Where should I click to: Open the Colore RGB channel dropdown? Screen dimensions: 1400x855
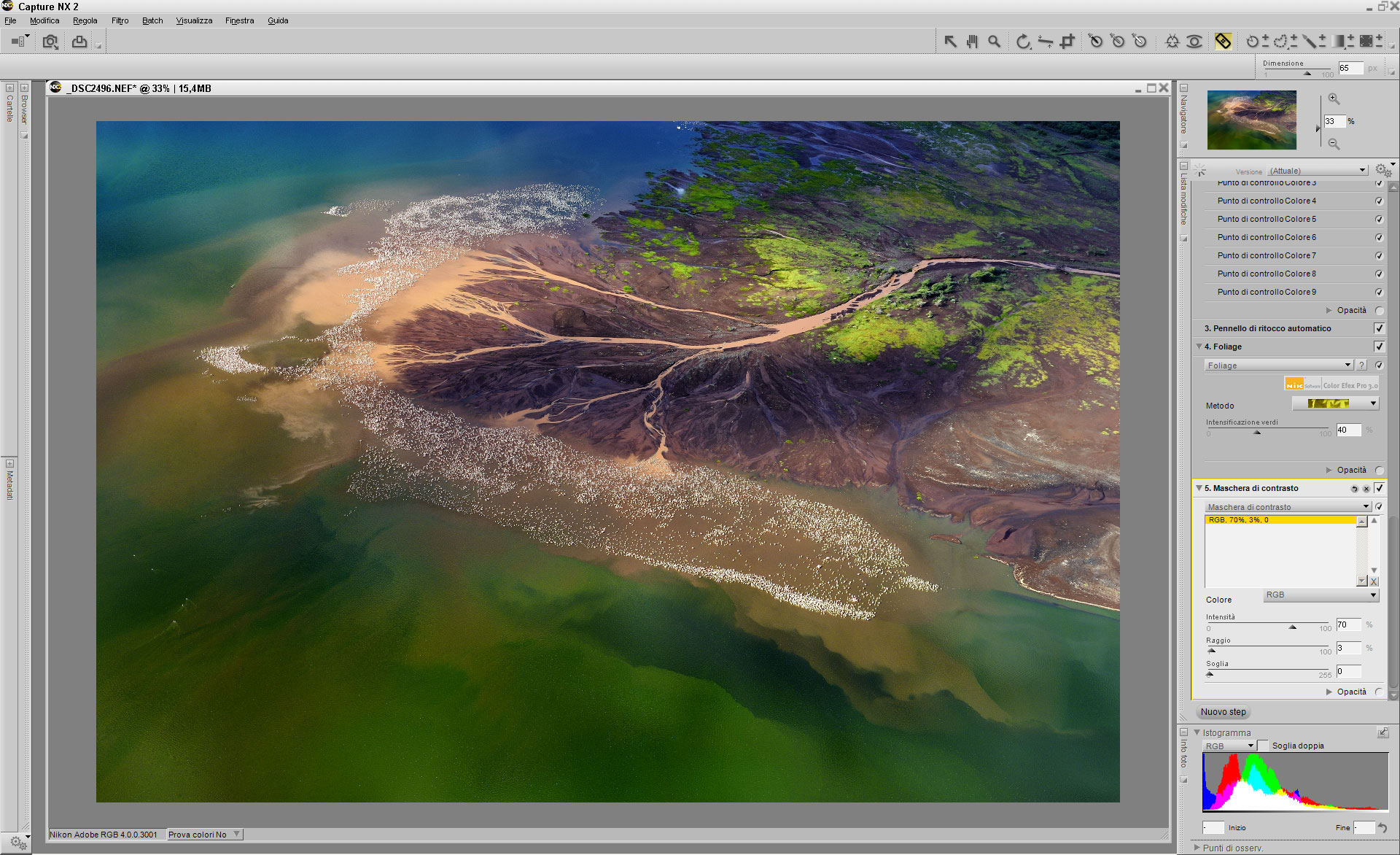point(1321,595)
